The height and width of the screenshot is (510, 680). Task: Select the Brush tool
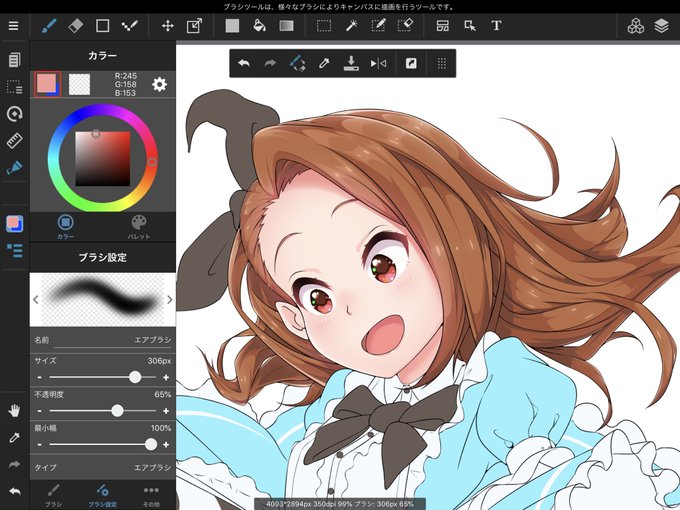coord(49,26)
